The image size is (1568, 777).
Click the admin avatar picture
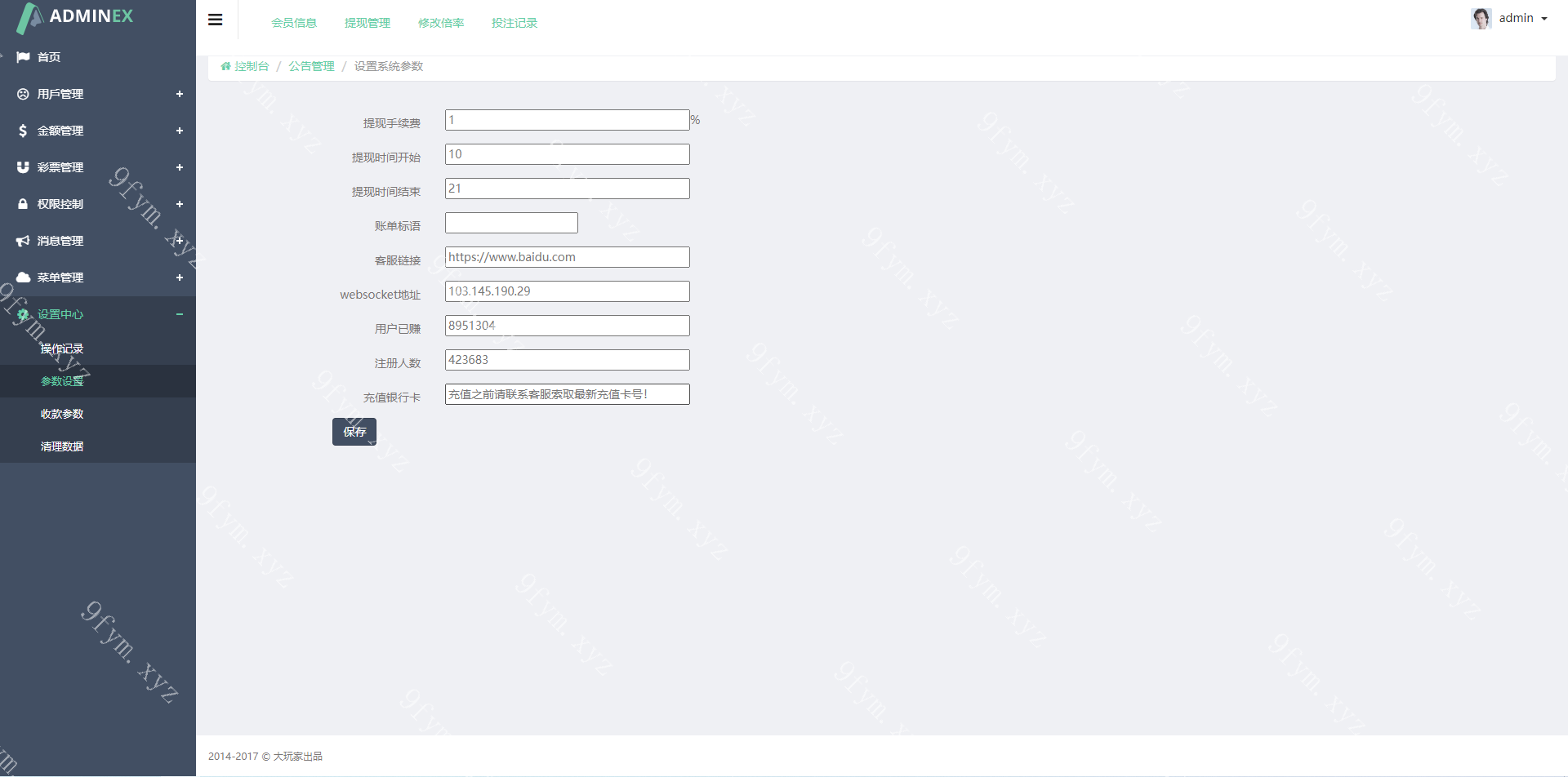(1481, 18)
